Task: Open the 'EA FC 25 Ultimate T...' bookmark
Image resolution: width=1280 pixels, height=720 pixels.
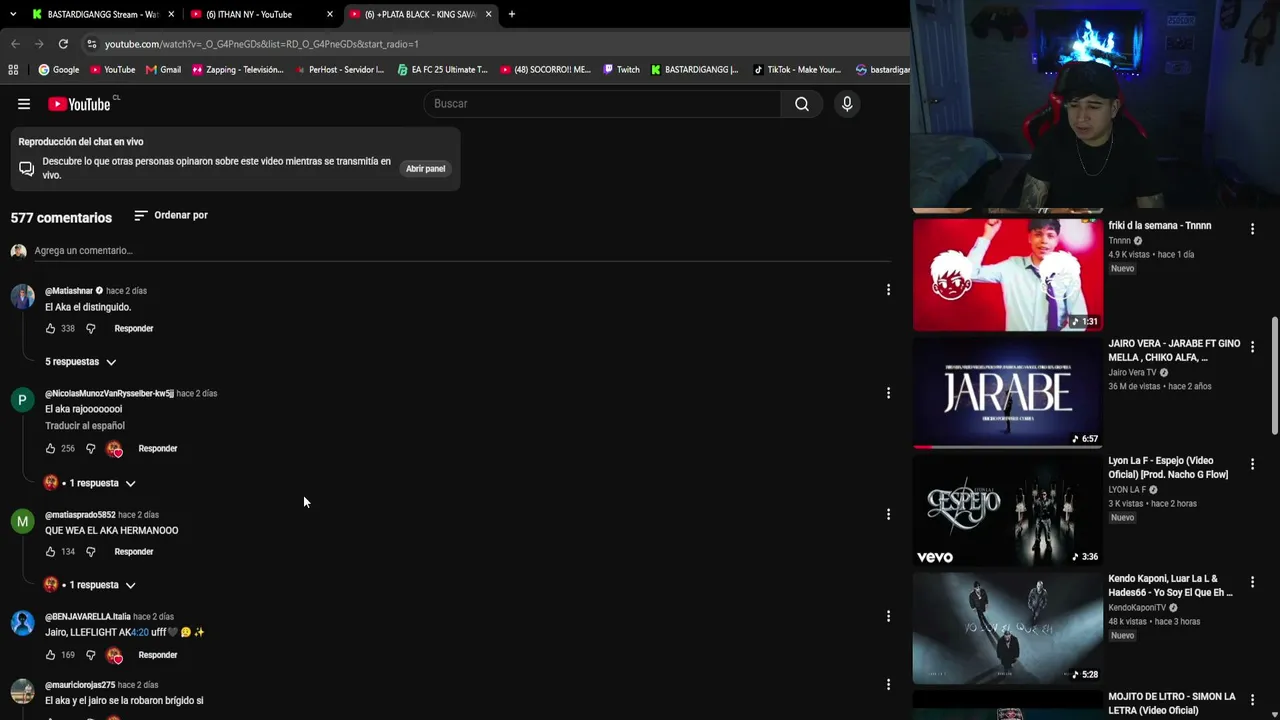Action: pos(442,70)
